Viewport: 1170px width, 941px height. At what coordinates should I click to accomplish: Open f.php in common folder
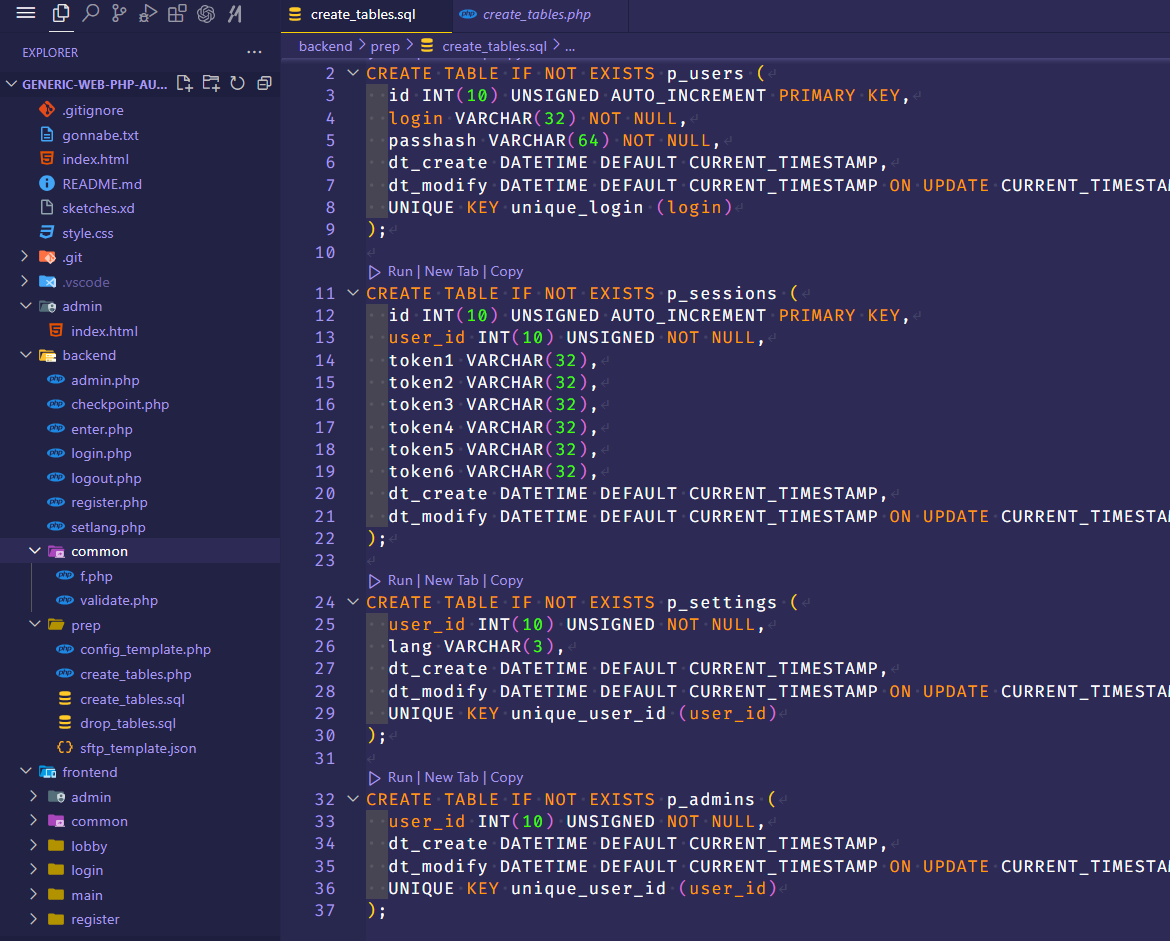click(96, 576)
